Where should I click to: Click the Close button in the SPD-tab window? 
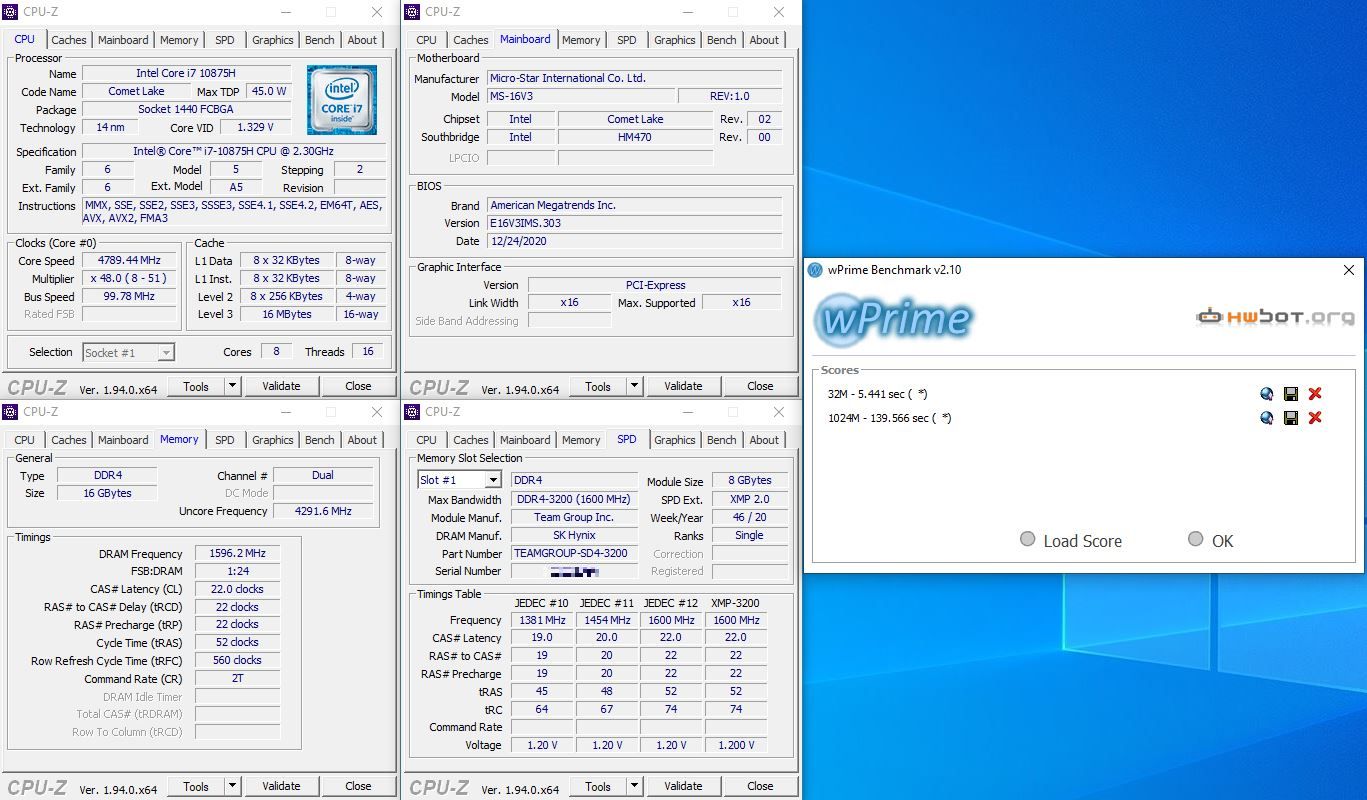(760, 786)
